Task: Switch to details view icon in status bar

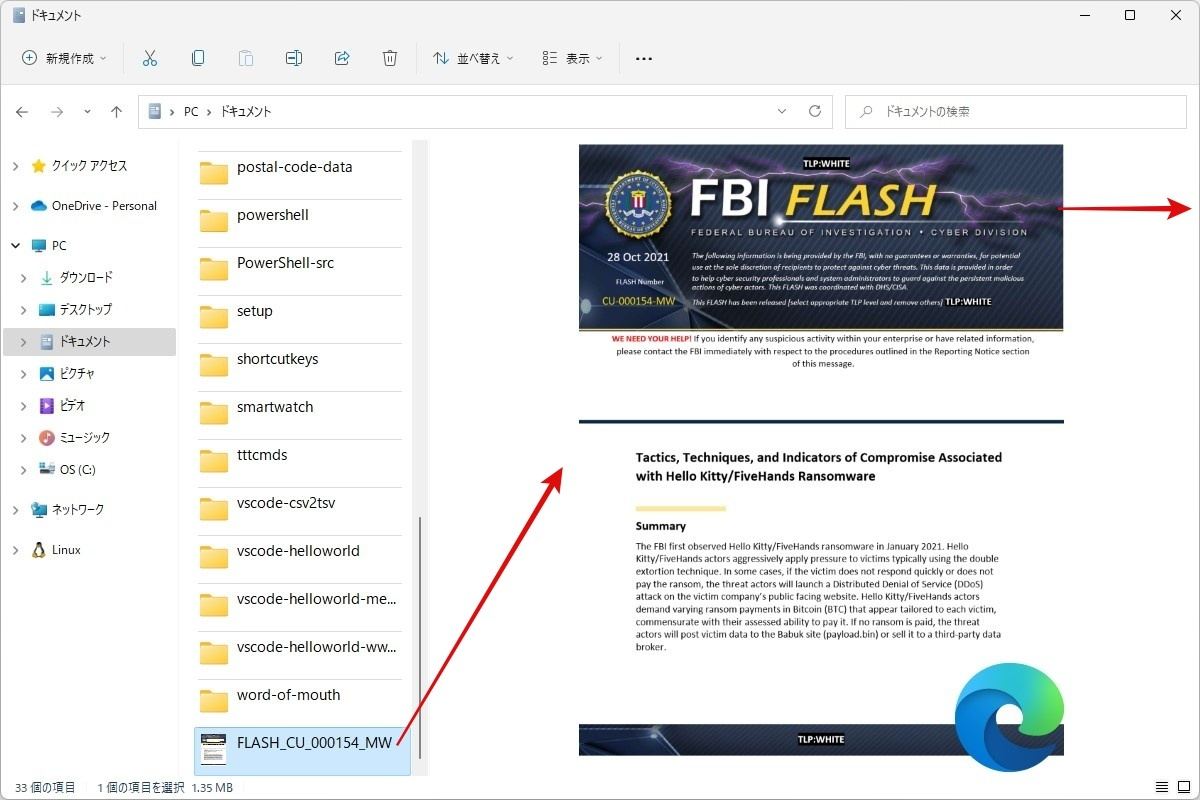Action: pos(1161,787)
